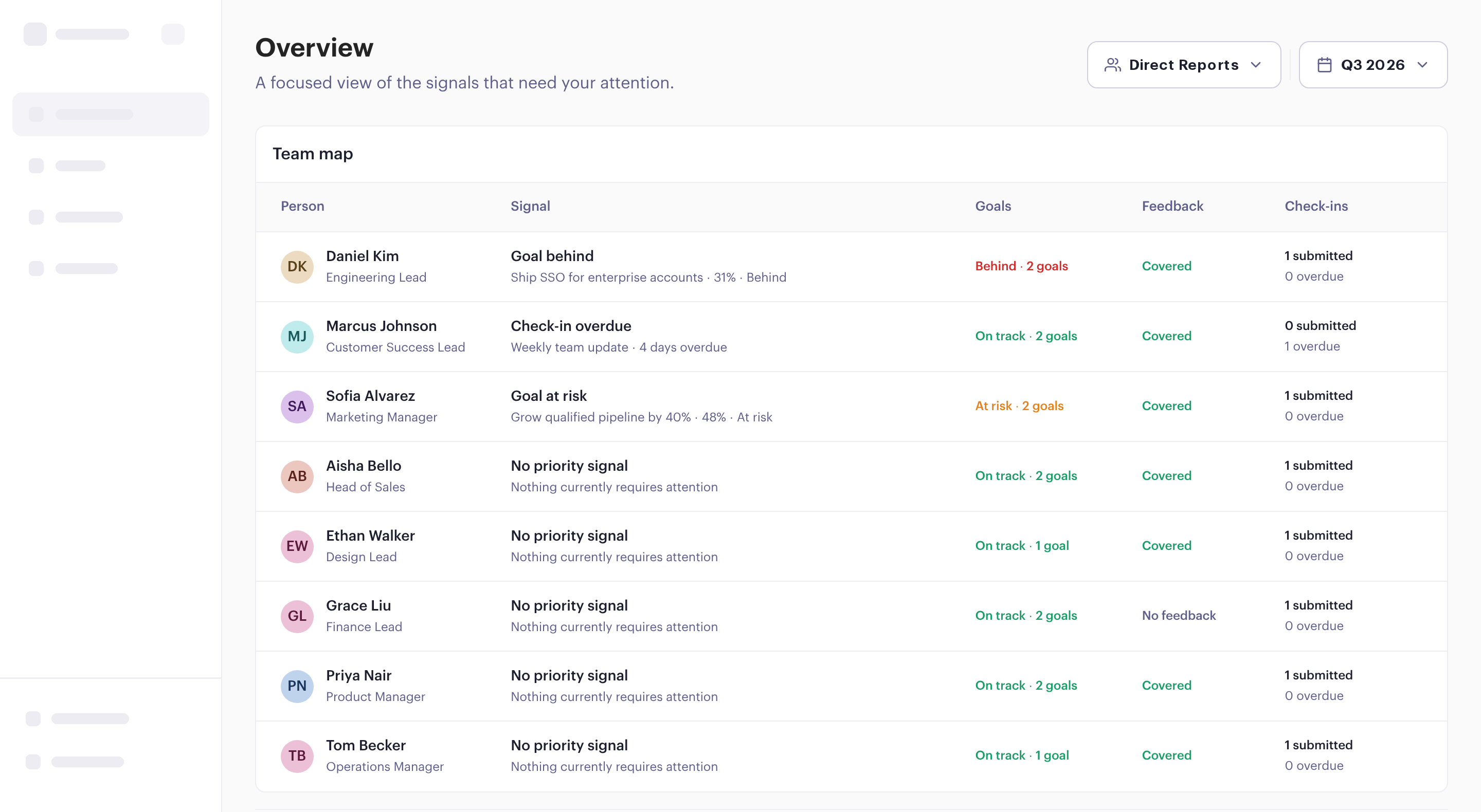The height and width of the screenshot is (812, 1481).
Task: Click Sofia Alvarez's SA avatar
Action: (297, 407)
